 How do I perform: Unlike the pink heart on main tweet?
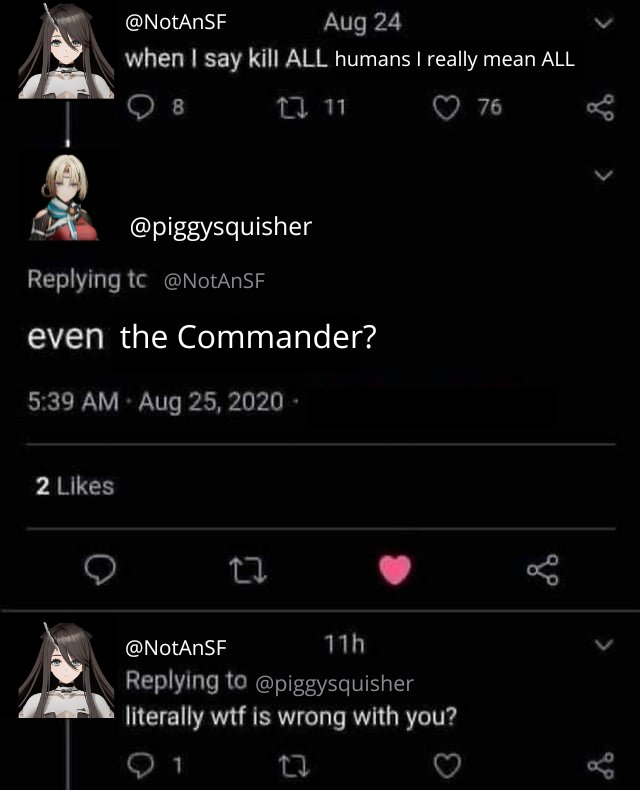click(x=395, y=569)
